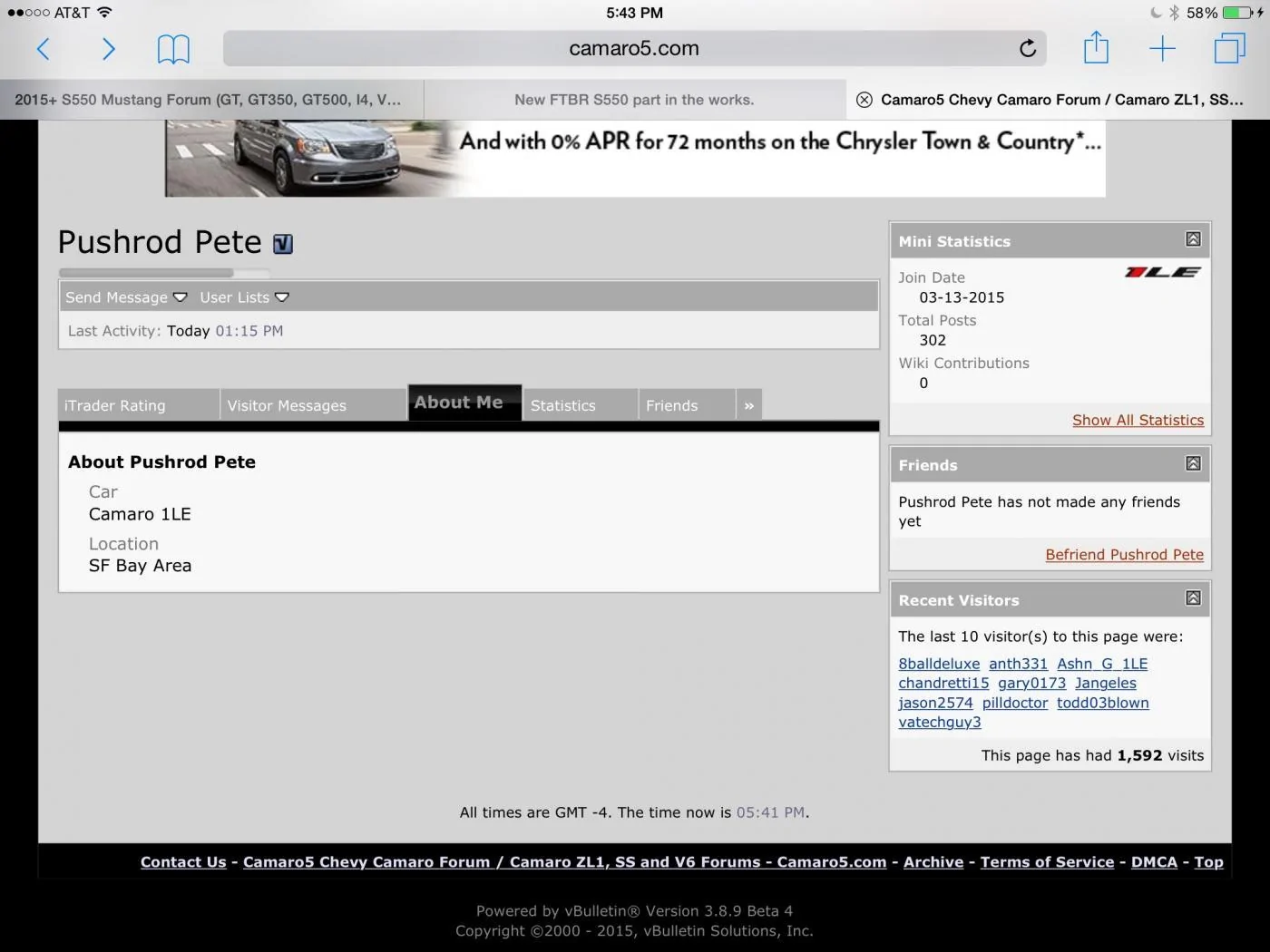The height and width of the screenshot is (952, 1270).
Task: Visit pilldoctor's profile
Action: pos(1015,703)
